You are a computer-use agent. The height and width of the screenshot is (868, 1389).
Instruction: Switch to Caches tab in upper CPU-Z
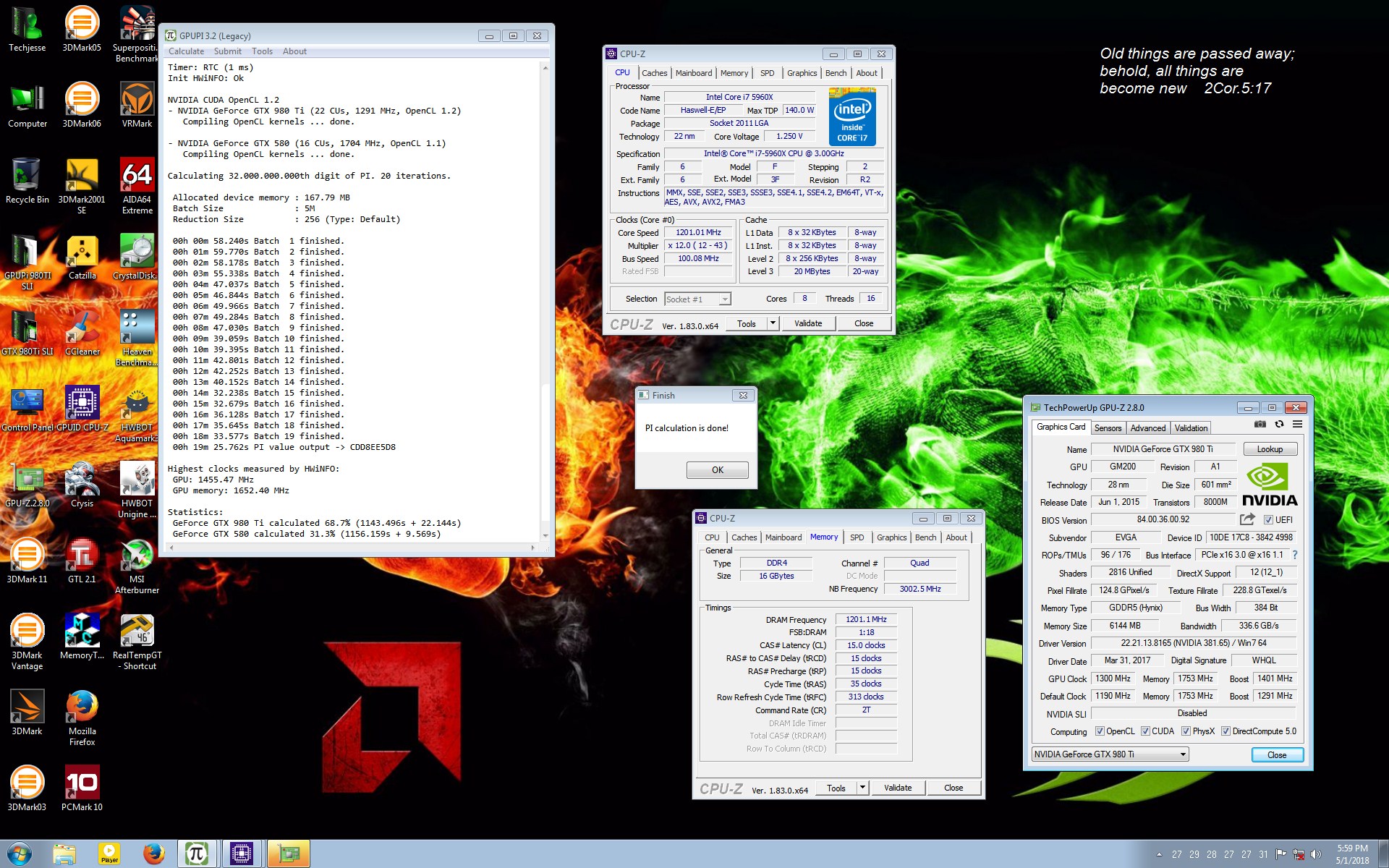(x=655, y=73)
